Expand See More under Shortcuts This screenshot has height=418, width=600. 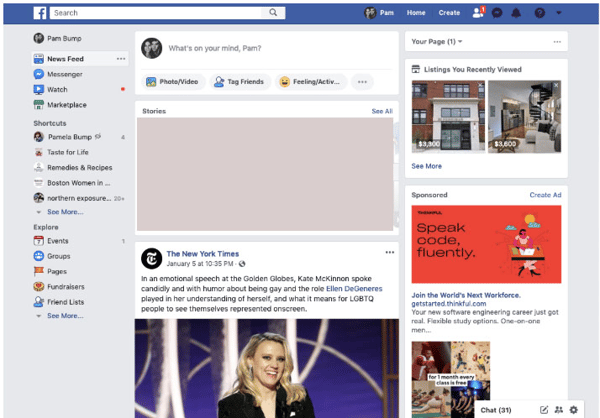[x=64, y=212]
